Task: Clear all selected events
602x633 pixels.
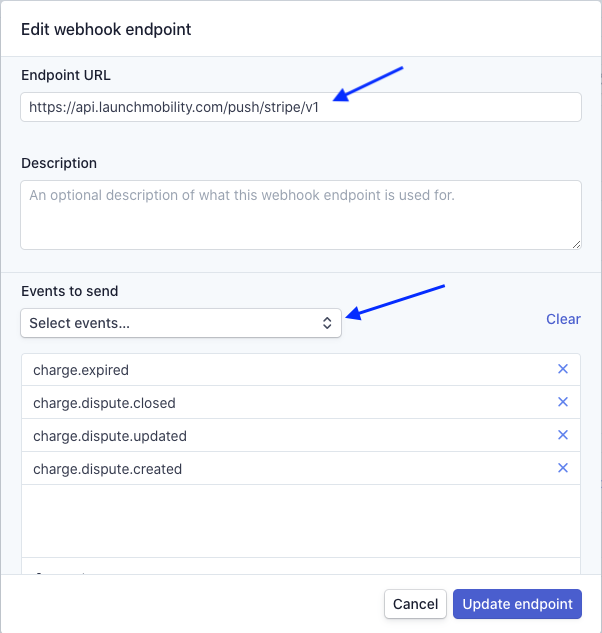Action: 563,319
